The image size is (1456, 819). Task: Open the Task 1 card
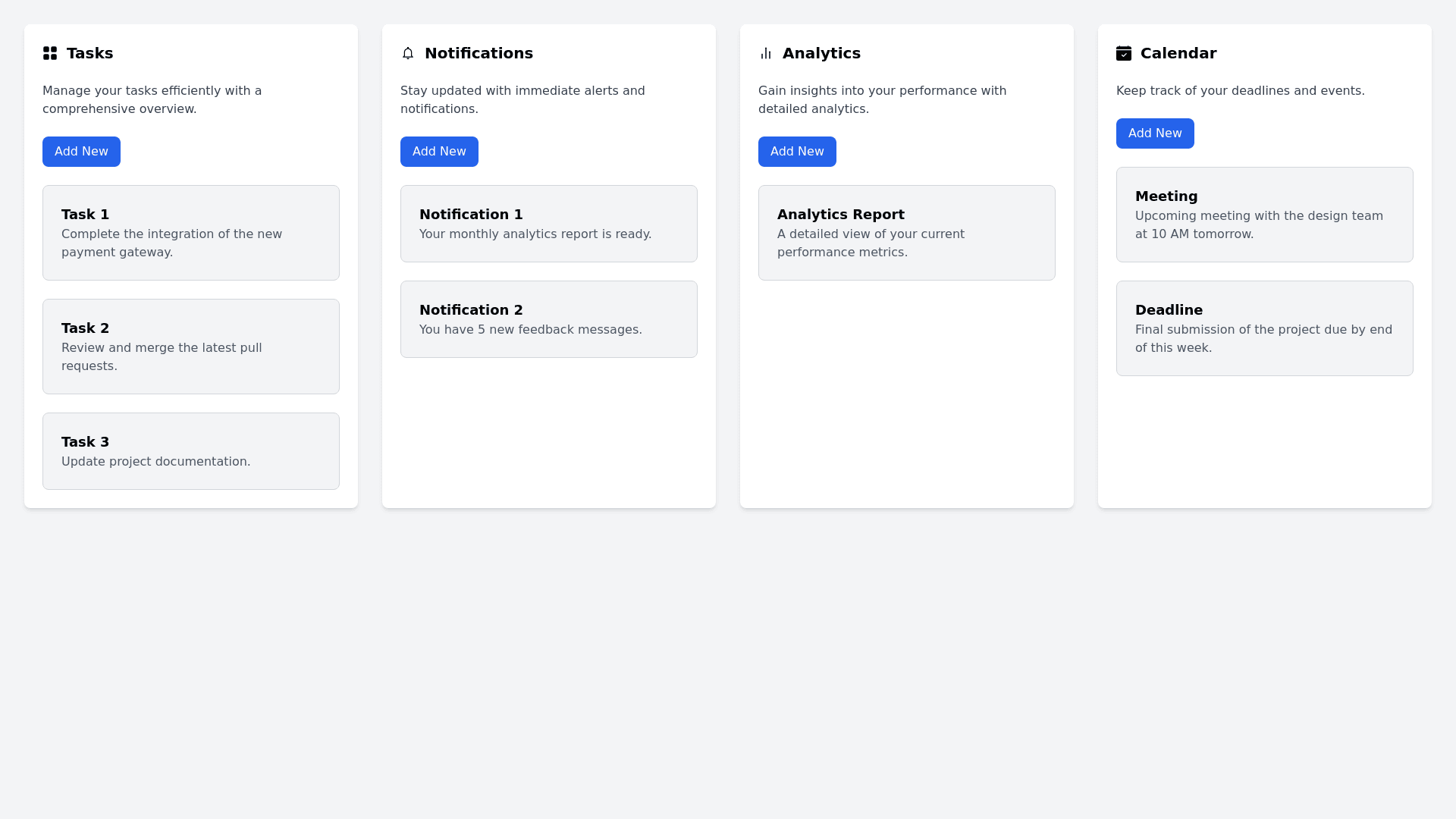(x=191, y=233)
